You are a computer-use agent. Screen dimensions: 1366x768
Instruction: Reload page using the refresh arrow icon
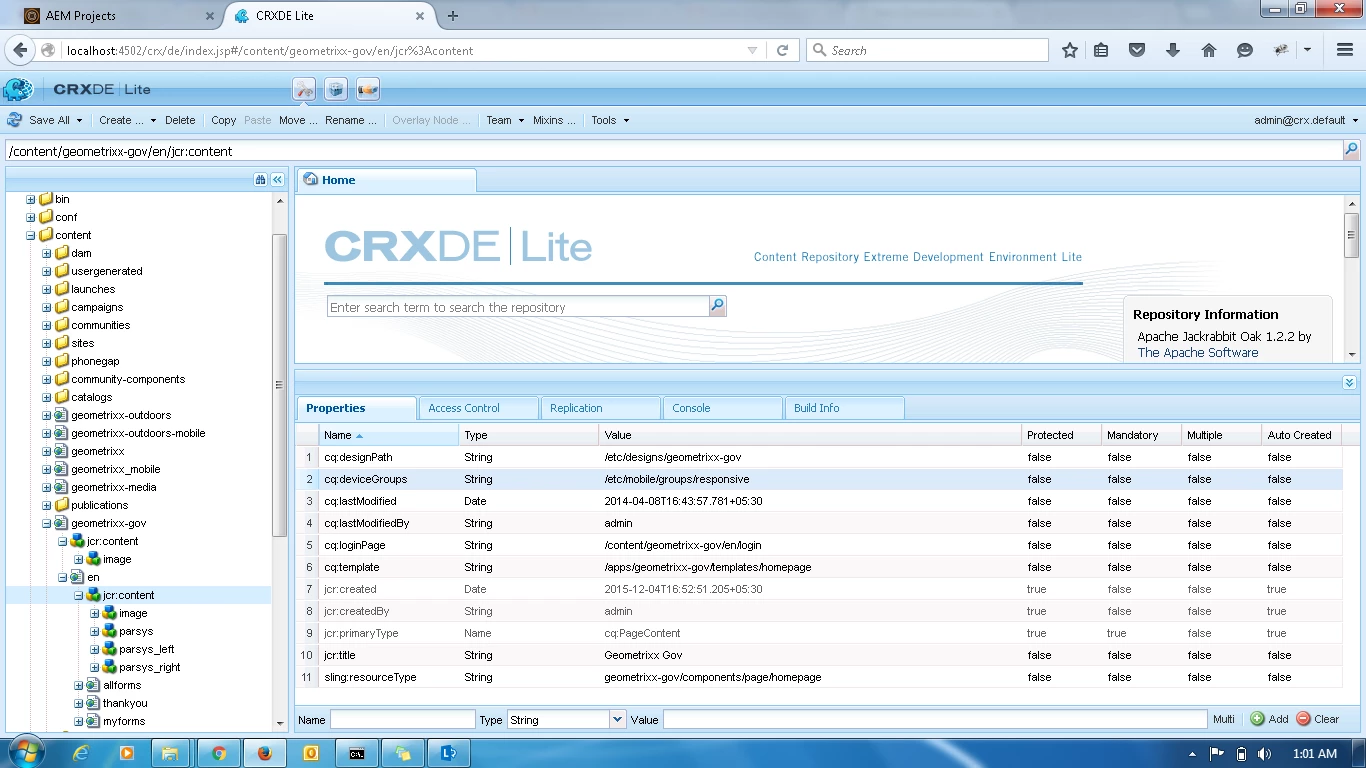782,50
